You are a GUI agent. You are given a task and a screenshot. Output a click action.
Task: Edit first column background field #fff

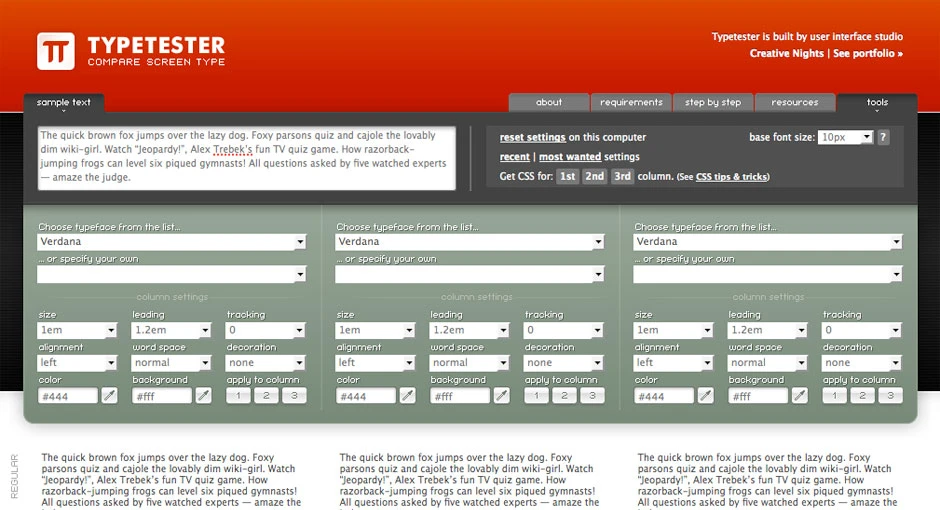[162, 396]
